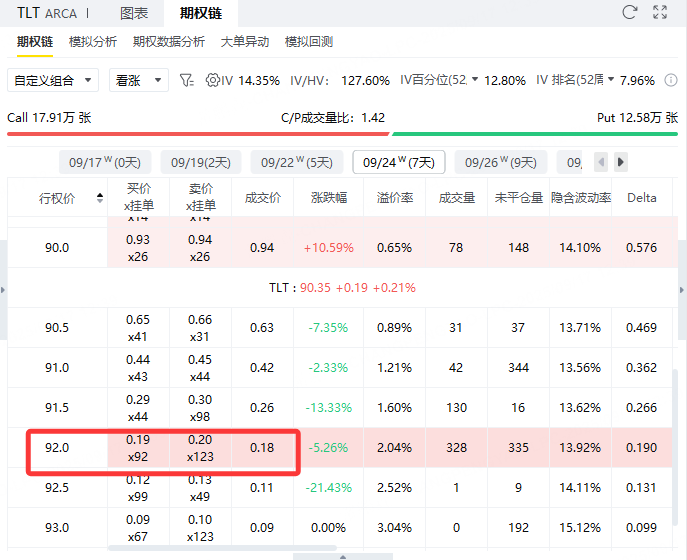Click the TLT ARCA symbol title
Viewport: 687px width, 560px height.
pyautogui.click(x=47, y=13)
